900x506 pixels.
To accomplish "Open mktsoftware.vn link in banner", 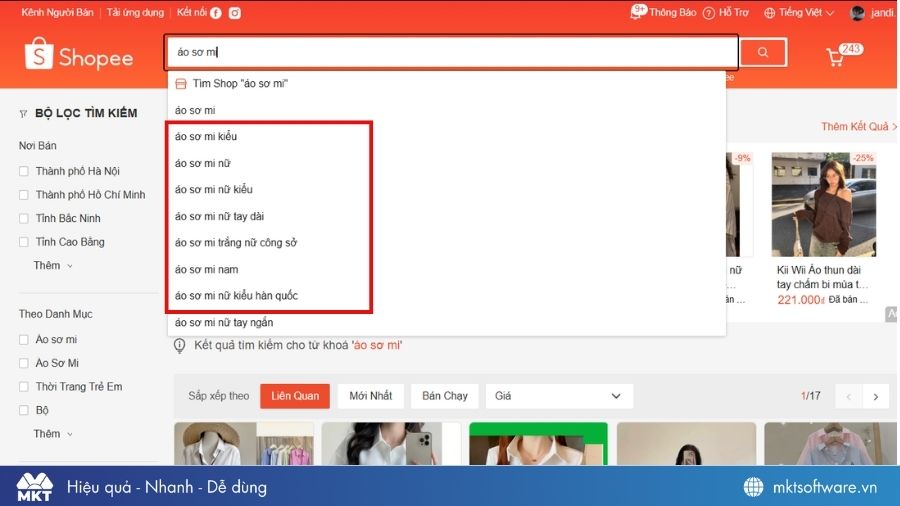I will tap(825, 487).
